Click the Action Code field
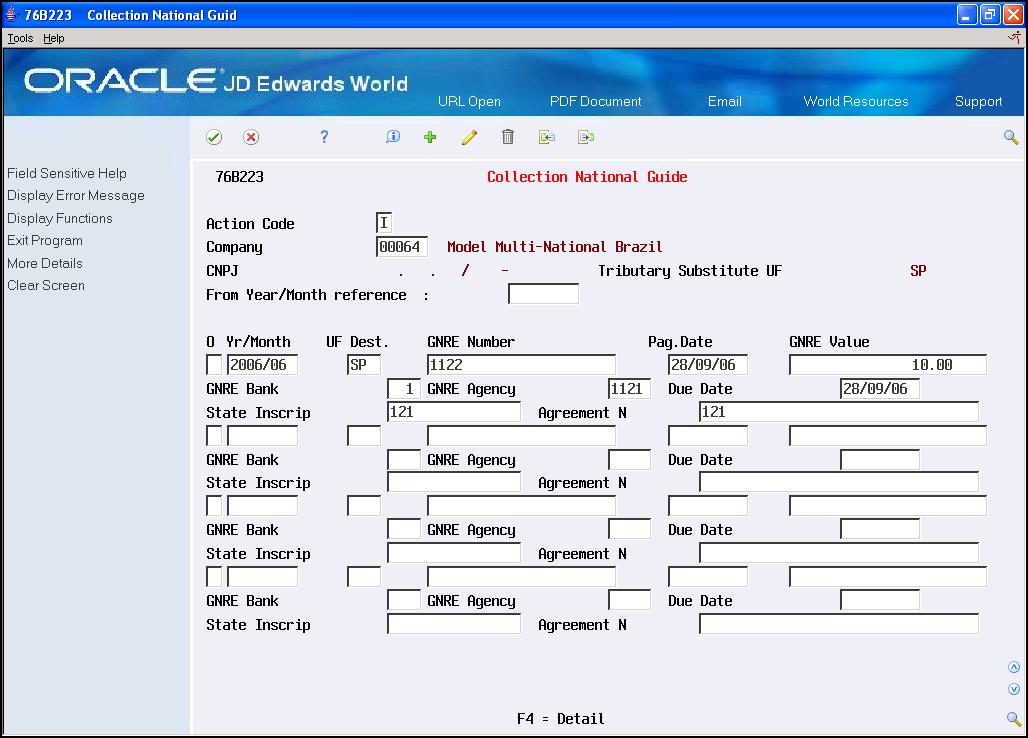The height and width of the screenshot is (738, 1028). click(384, 223)
